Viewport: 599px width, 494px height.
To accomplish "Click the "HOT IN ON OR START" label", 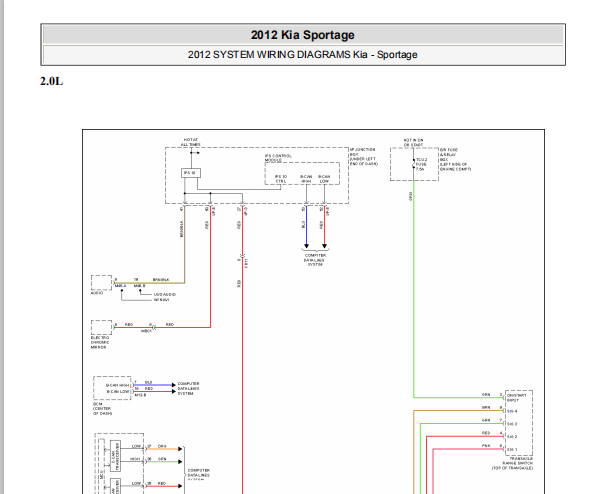I will [413, 143].
